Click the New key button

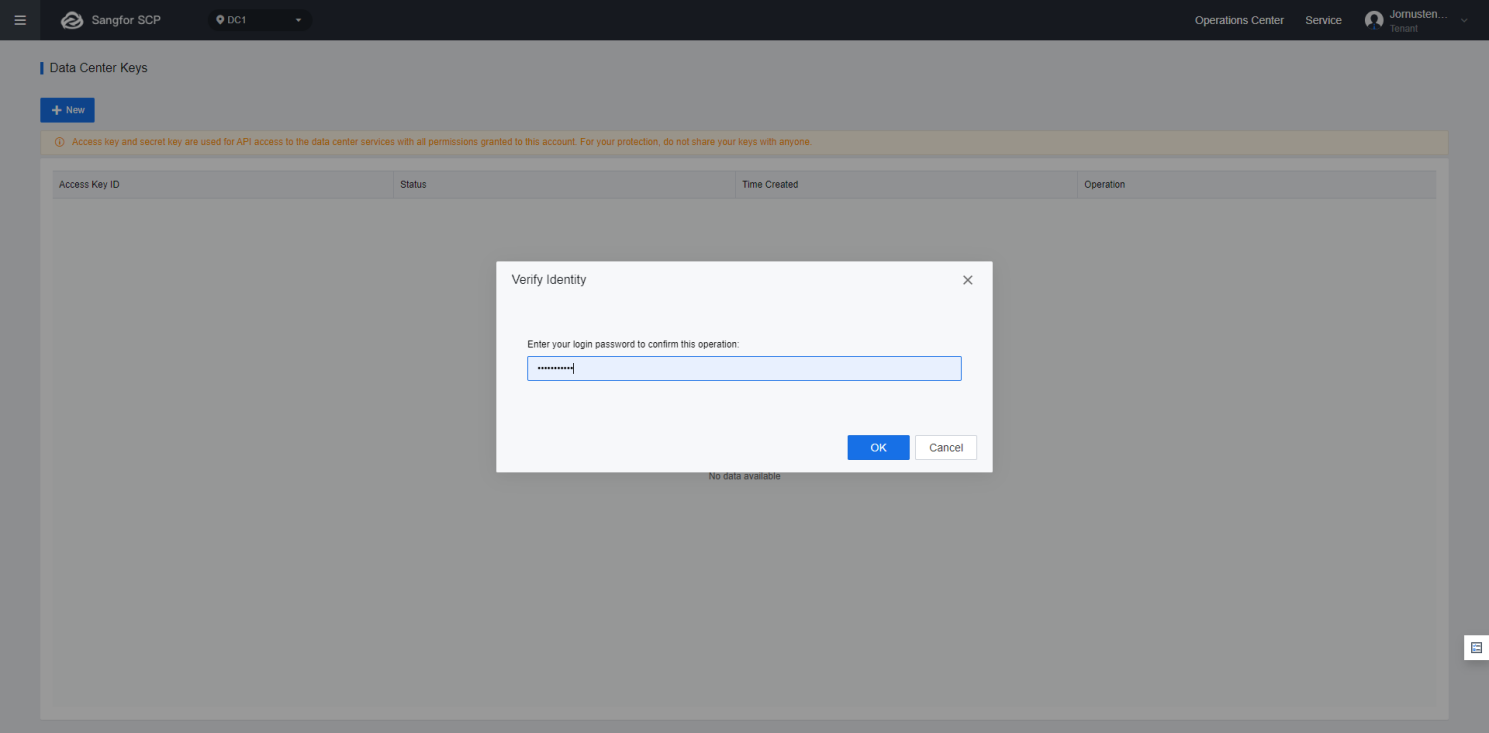[x=67, y=110]
